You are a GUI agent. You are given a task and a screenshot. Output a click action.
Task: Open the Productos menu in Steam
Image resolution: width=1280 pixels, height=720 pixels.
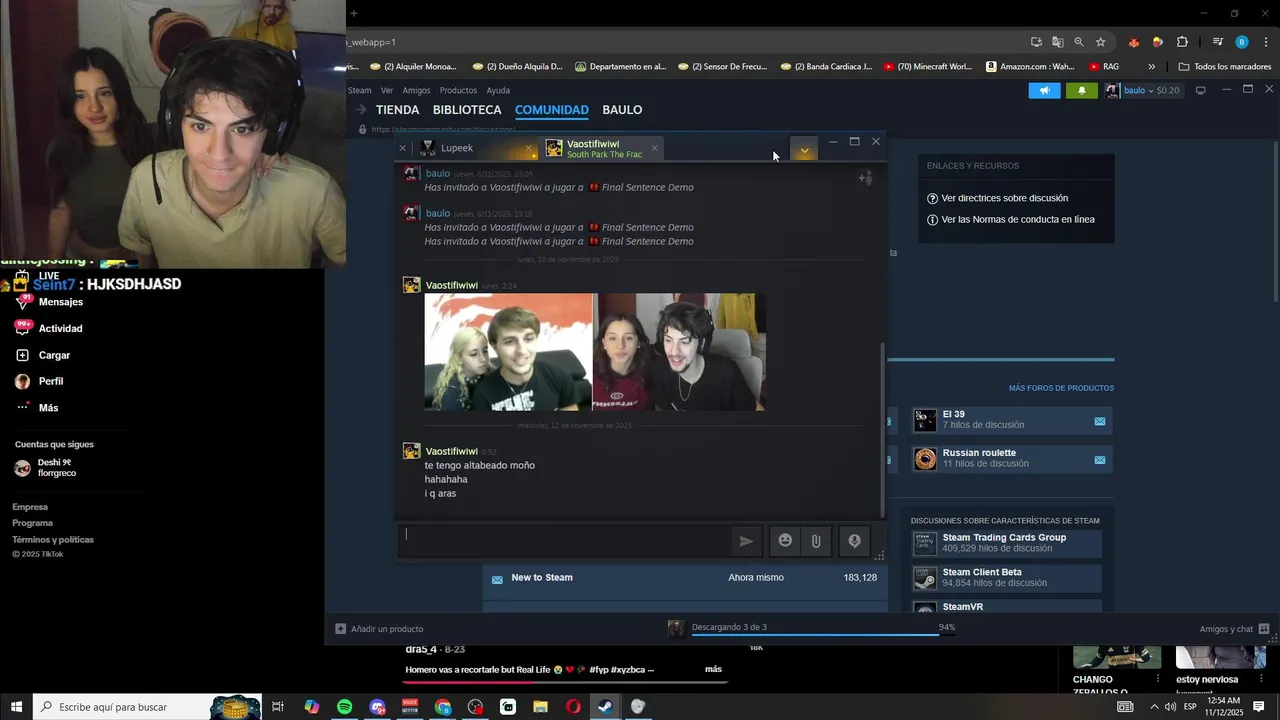click(458, 90)
